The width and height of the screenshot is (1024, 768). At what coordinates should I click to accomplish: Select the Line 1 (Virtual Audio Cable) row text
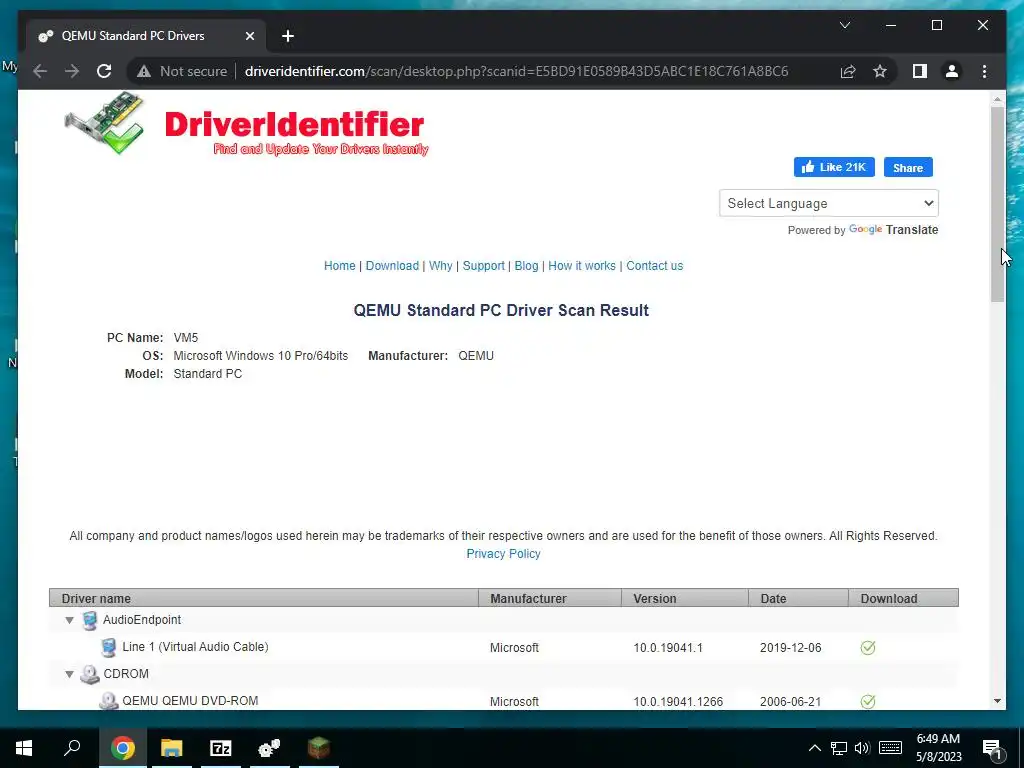195,647
